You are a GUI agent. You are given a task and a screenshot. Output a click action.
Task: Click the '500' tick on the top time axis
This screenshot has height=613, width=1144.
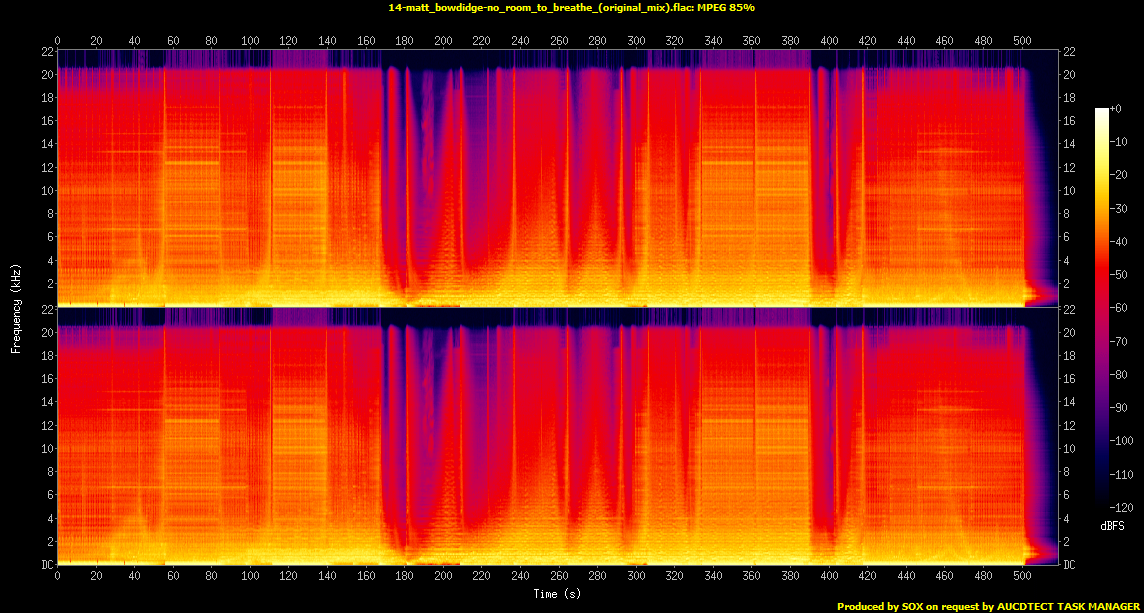(x=1023, y=40)
